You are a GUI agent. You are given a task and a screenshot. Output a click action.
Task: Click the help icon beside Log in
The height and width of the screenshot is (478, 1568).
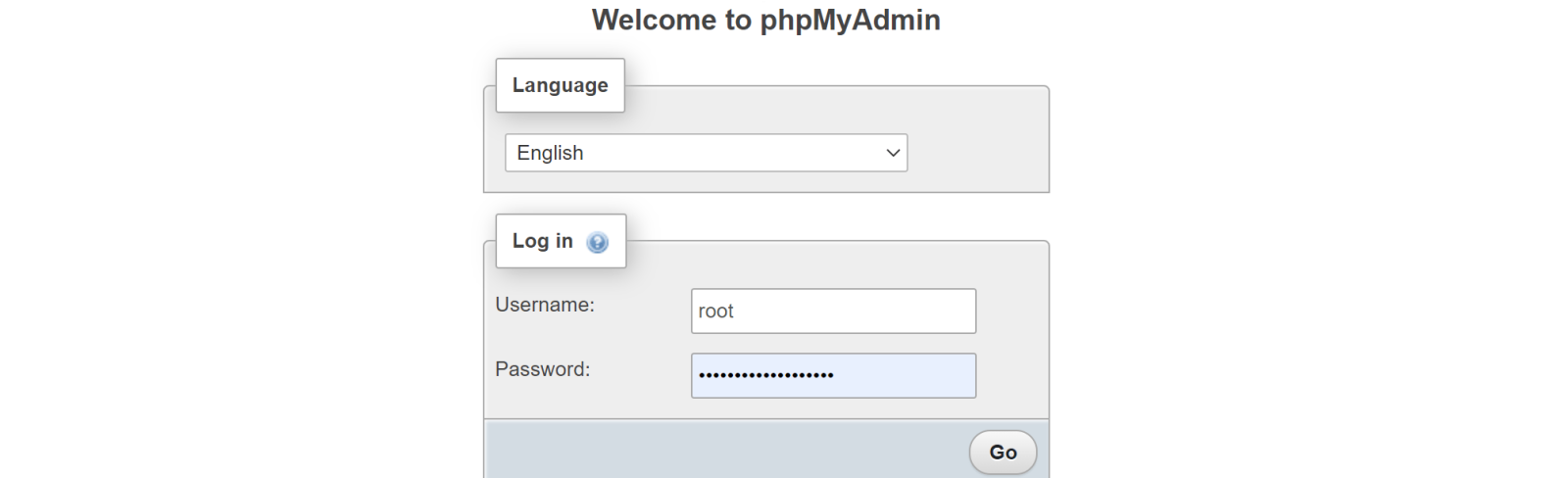click(x=597, y=242)
